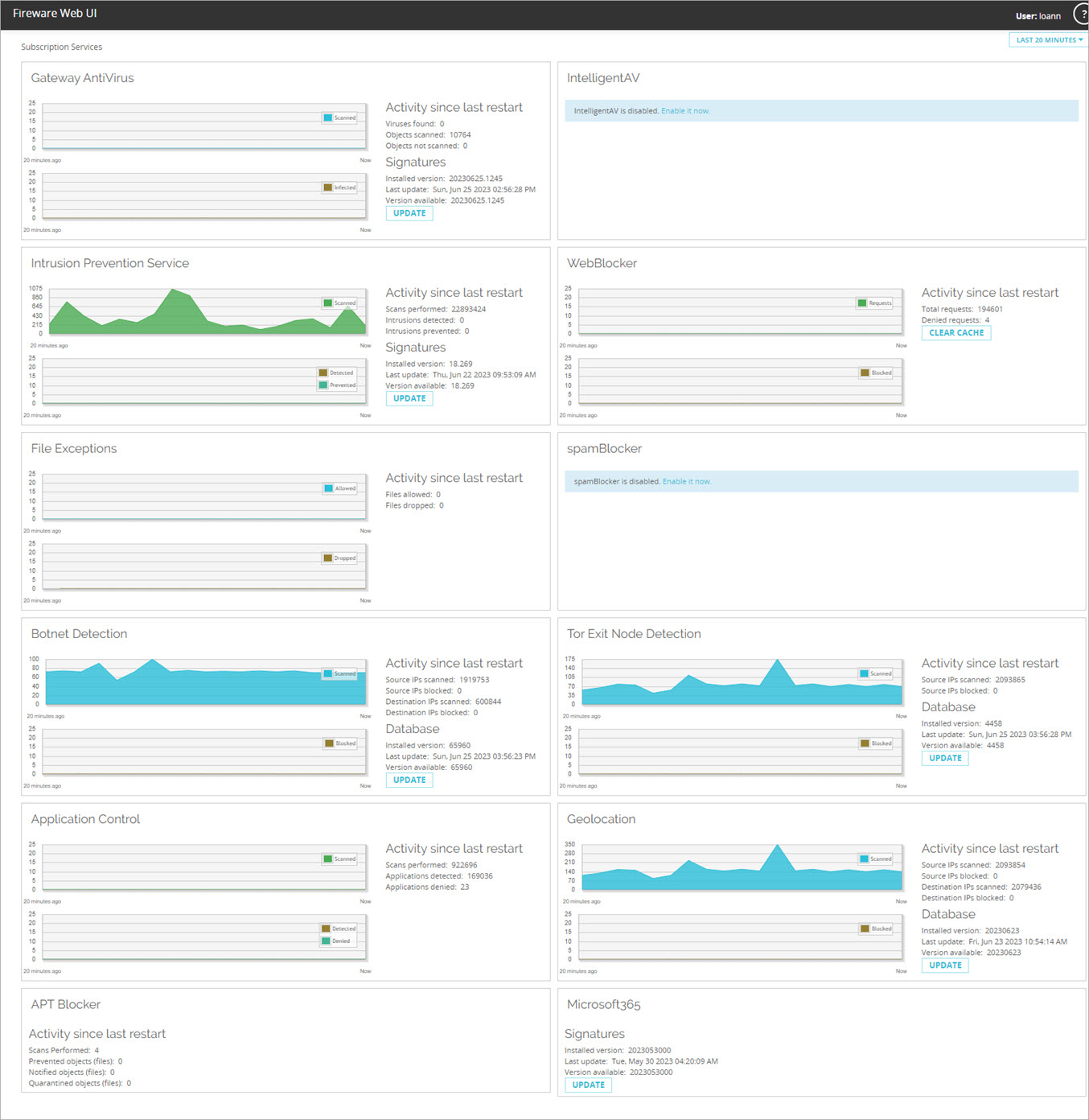Update the Tor Exit Node Detection database

(944, 758)
